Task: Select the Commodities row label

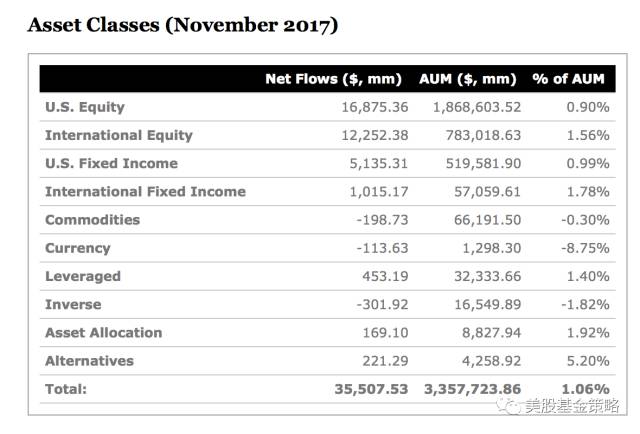Action: (93, 220)
